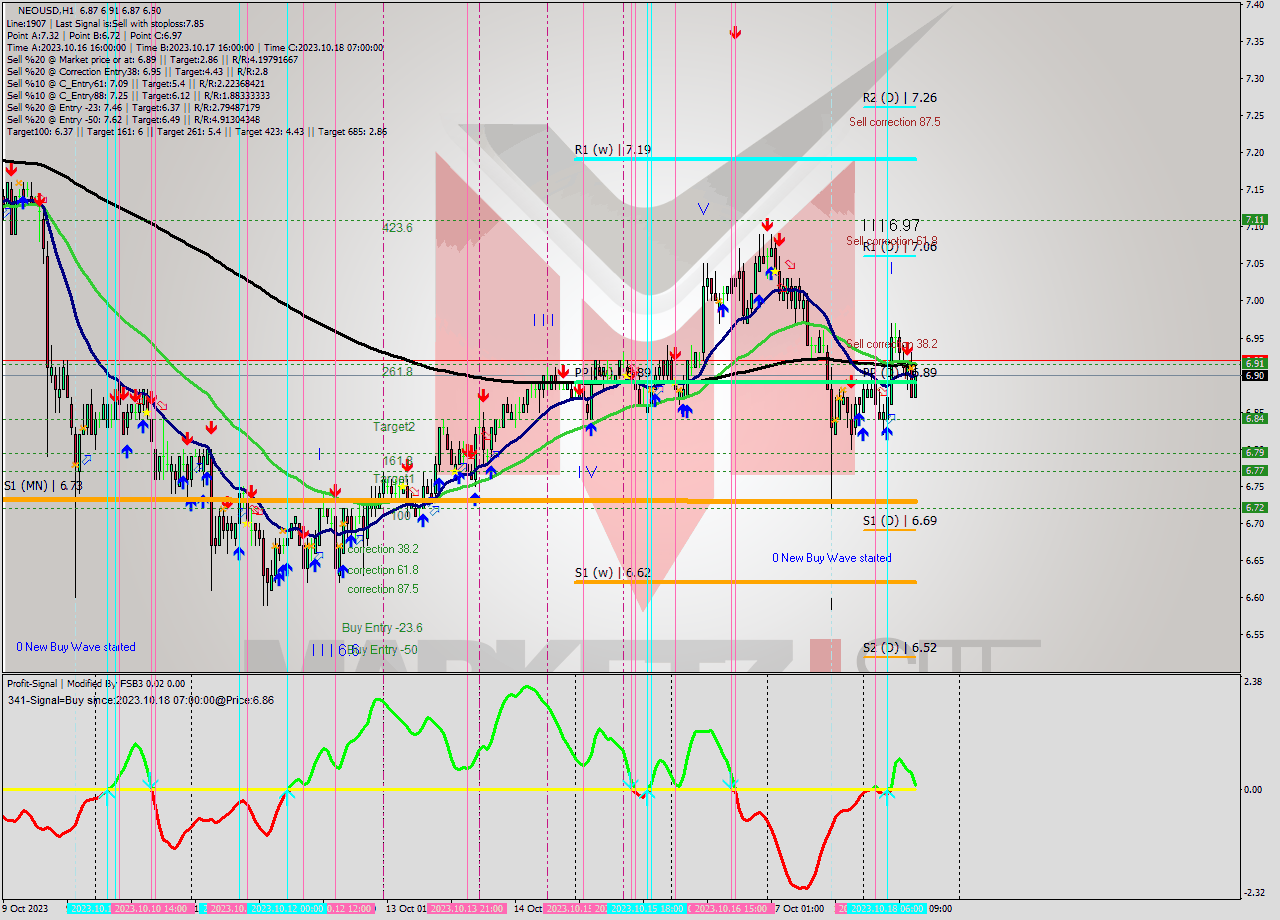Click the '161.8' Fibonacci level label
Image resolution: width=1280 pixels, height=920 pixels.
[397, 461]
